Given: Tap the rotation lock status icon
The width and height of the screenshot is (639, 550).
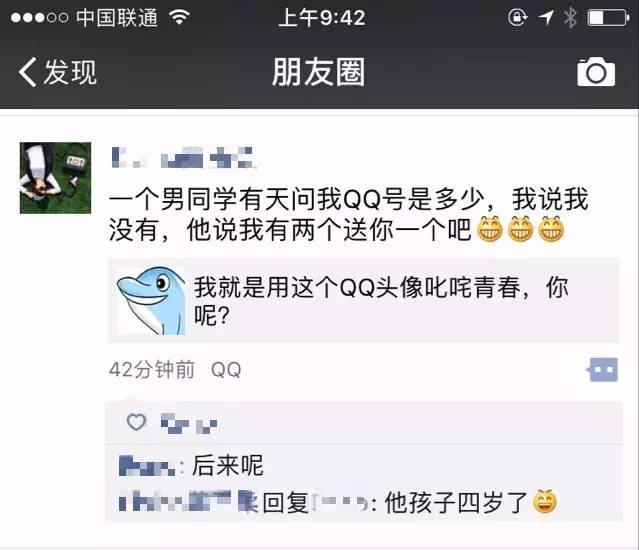Looking at the screenshot, I should pyautogui.click(x=518, y=18).
